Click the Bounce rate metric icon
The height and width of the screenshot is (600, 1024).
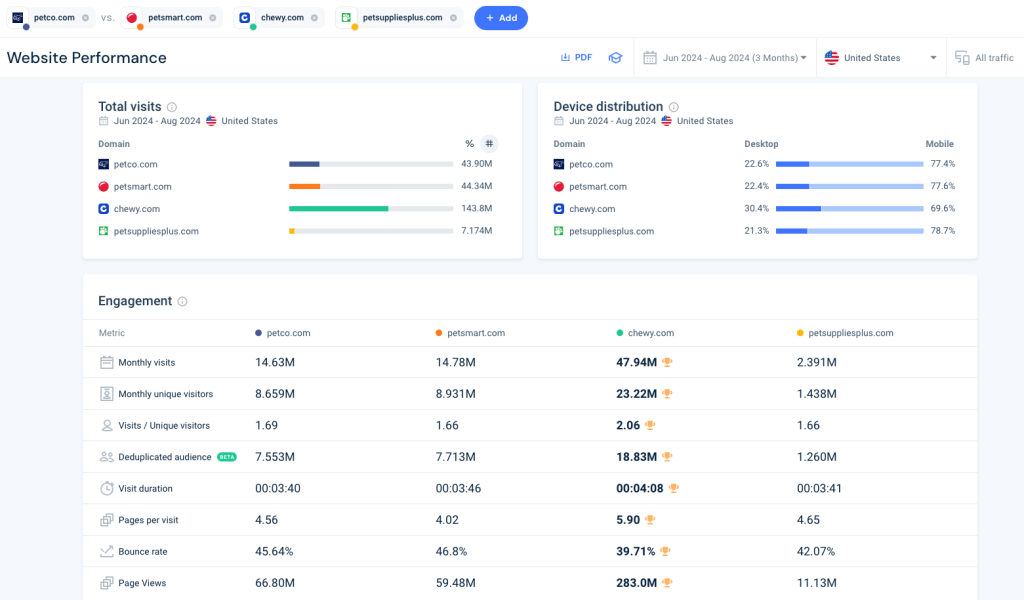[x=107, y=551]
